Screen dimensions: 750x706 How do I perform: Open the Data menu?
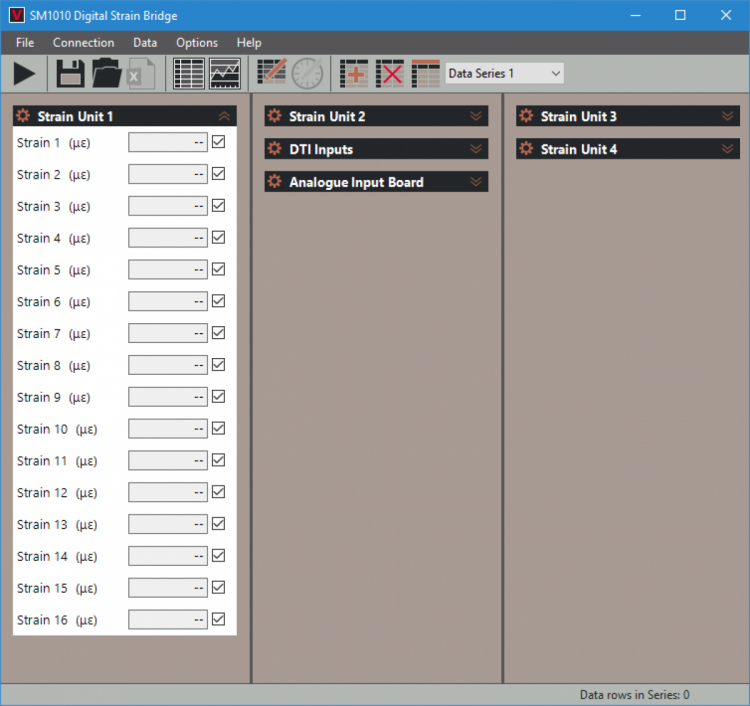pyautogui.click(x=145, y=43)
